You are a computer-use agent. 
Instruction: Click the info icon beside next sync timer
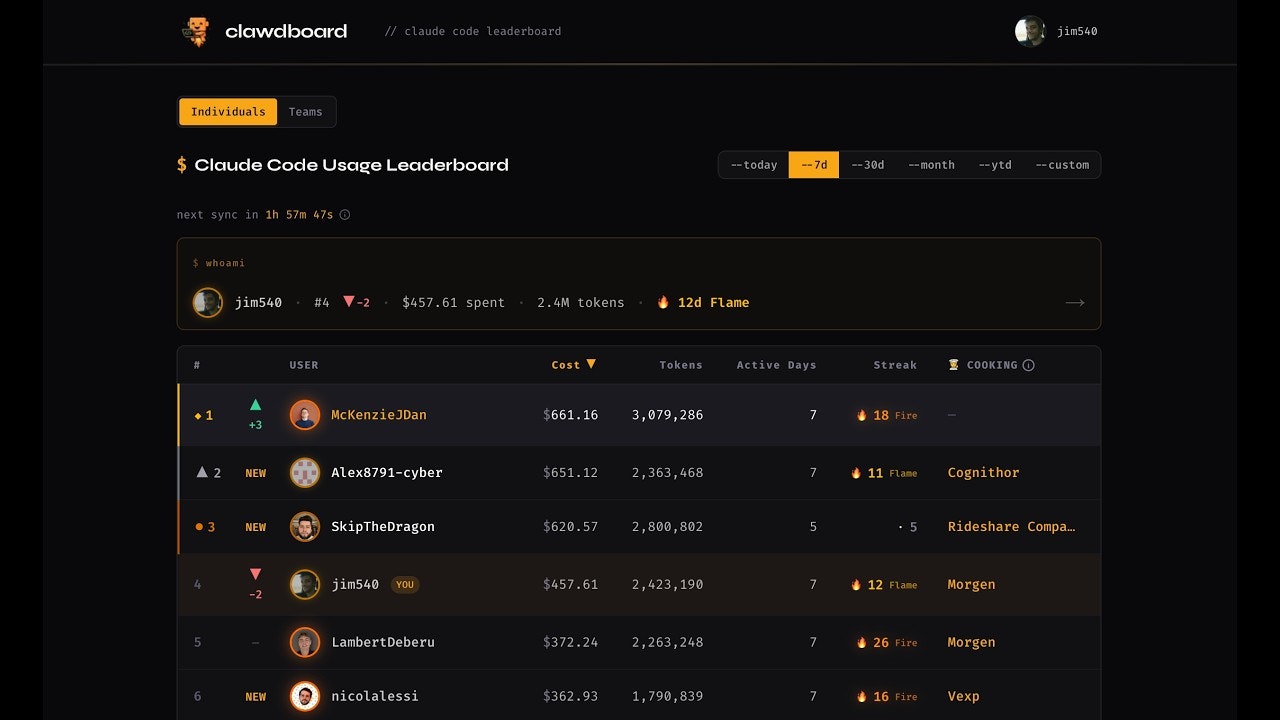click(344, 214)
